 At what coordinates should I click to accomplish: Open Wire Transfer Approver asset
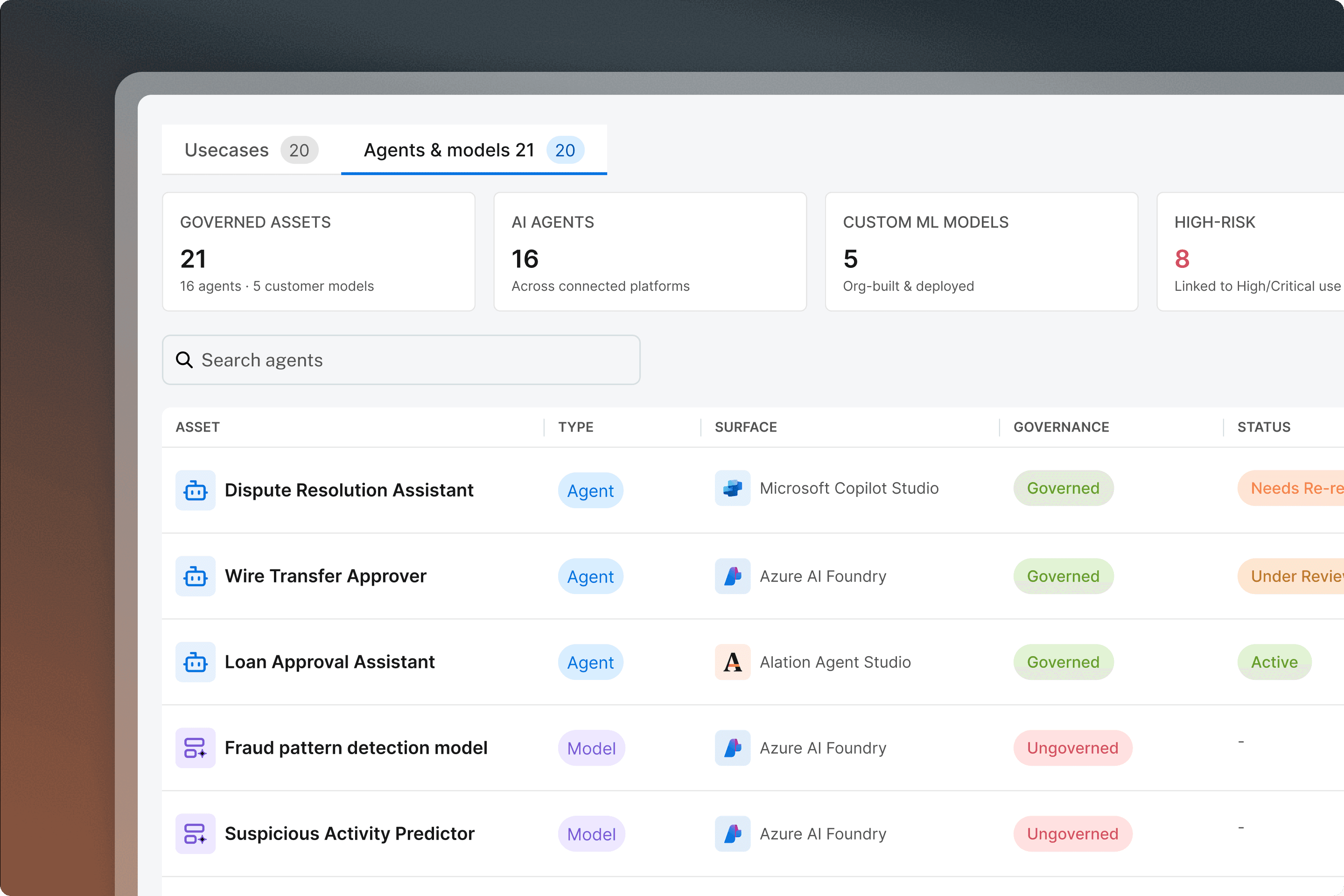[326, 576]
